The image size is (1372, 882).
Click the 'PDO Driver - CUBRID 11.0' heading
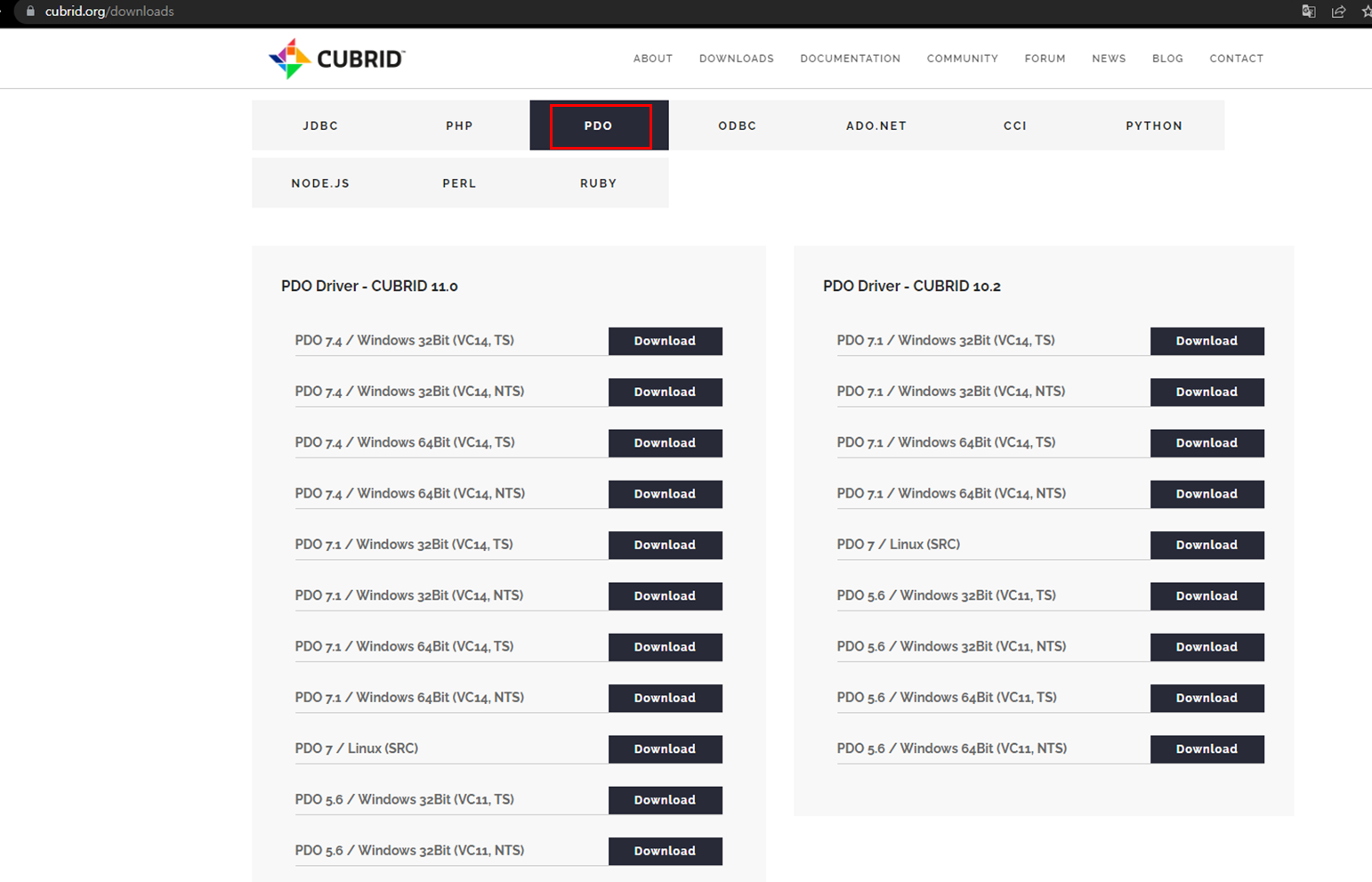click(x=370, y=287)
